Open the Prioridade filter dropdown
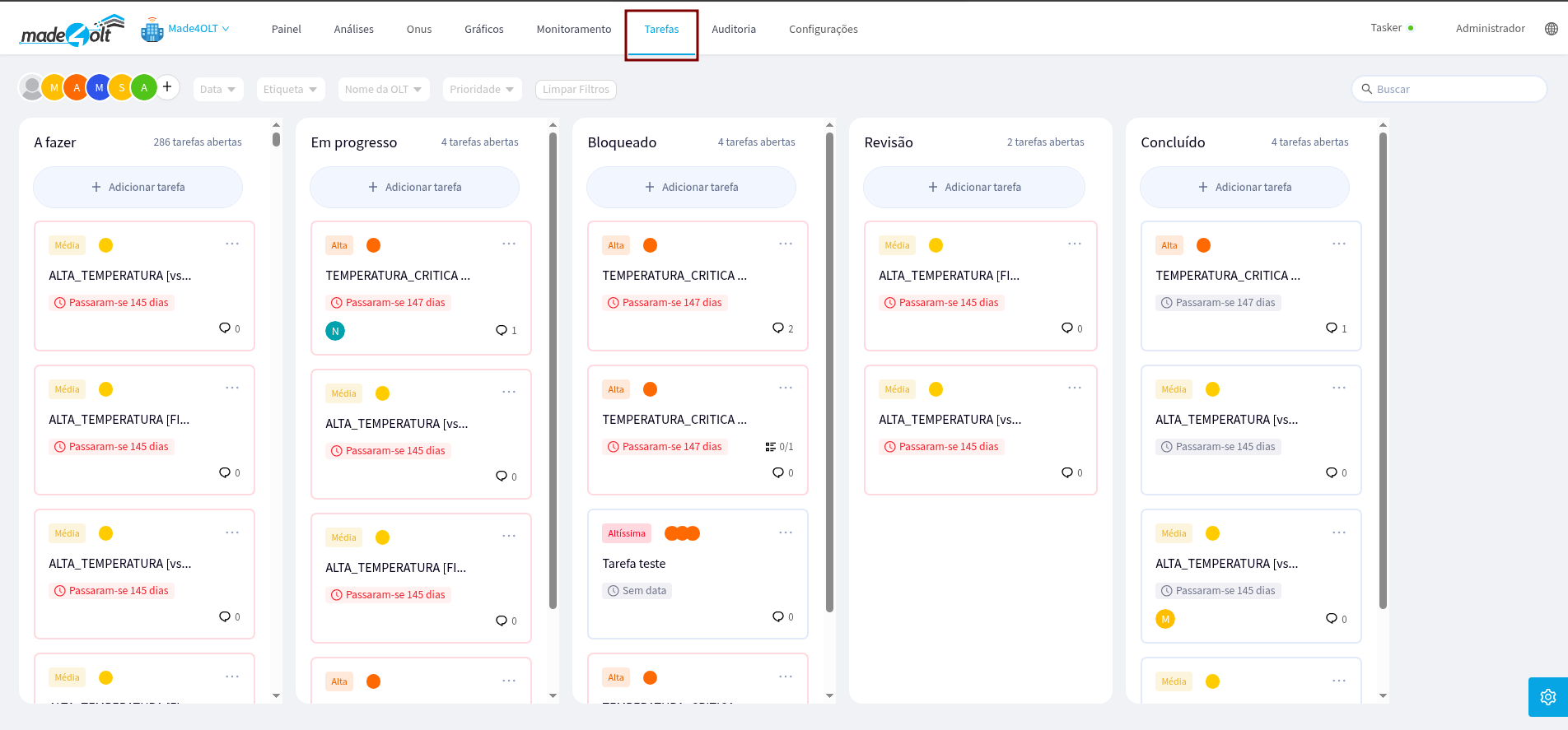 pos(481,89)
